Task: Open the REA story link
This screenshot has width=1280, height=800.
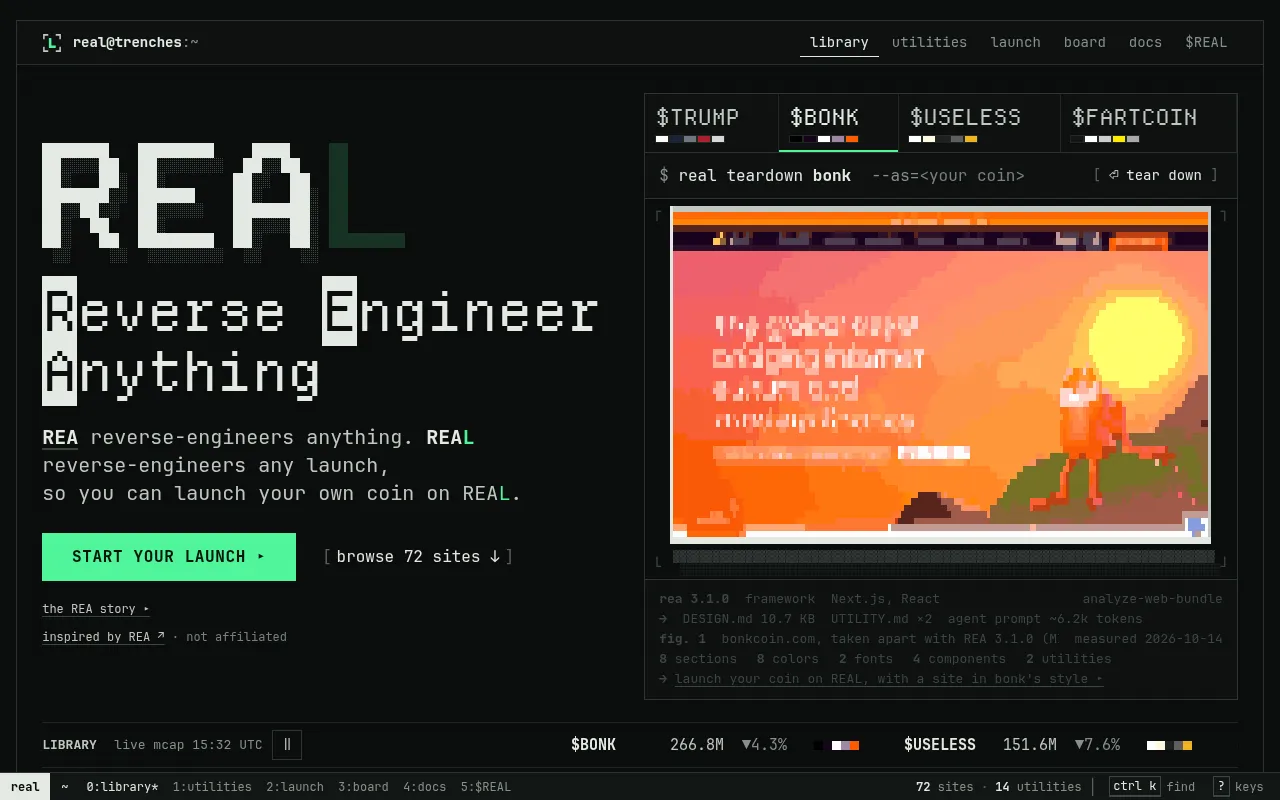Action: (x=96, y=609)
